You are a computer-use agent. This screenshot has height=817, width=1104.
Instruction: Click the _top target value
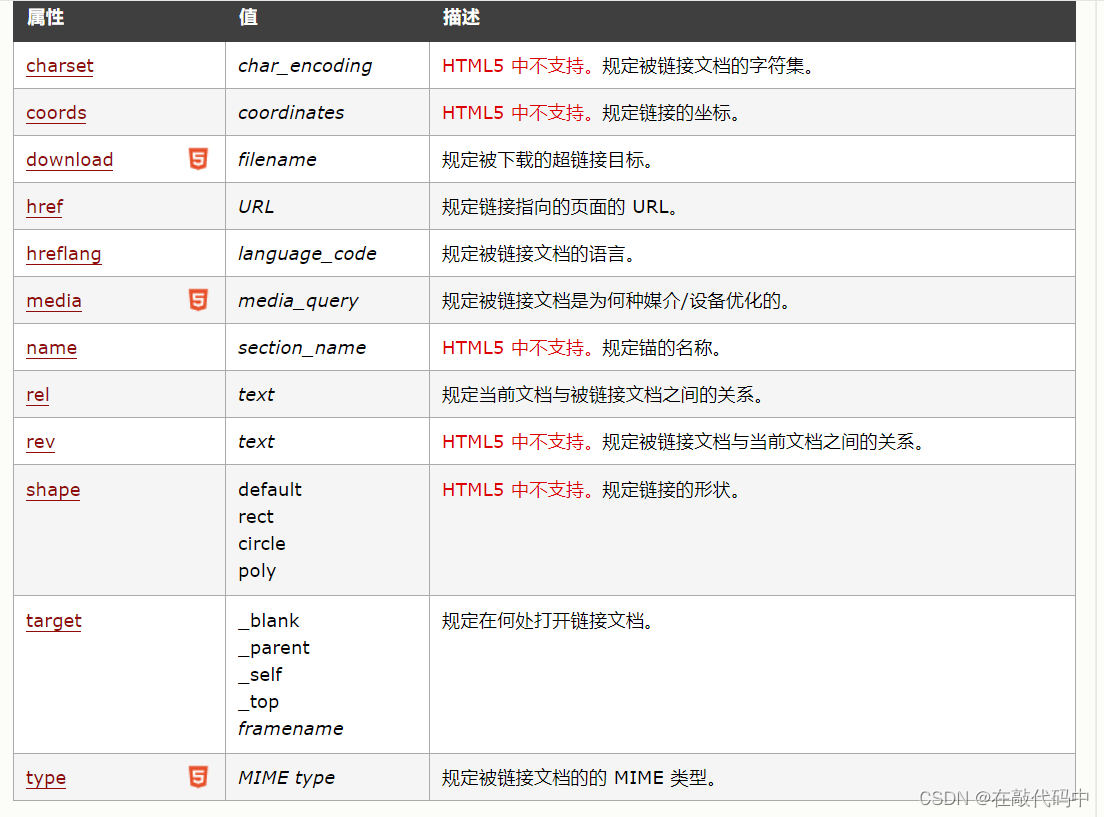click(259, 702)
